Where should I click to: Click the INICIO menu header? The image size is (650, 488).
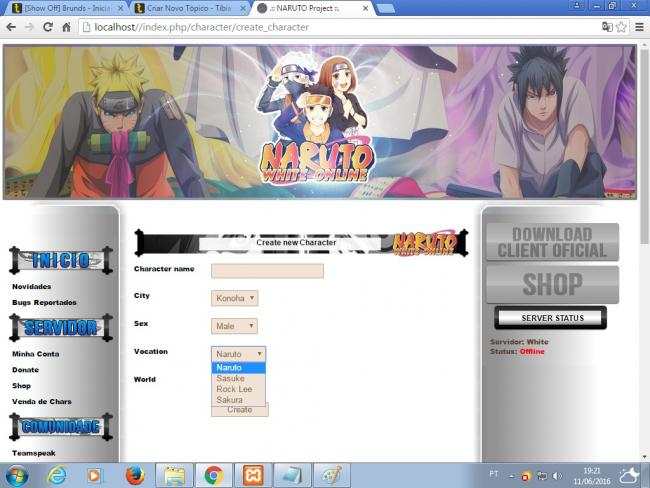61,260
